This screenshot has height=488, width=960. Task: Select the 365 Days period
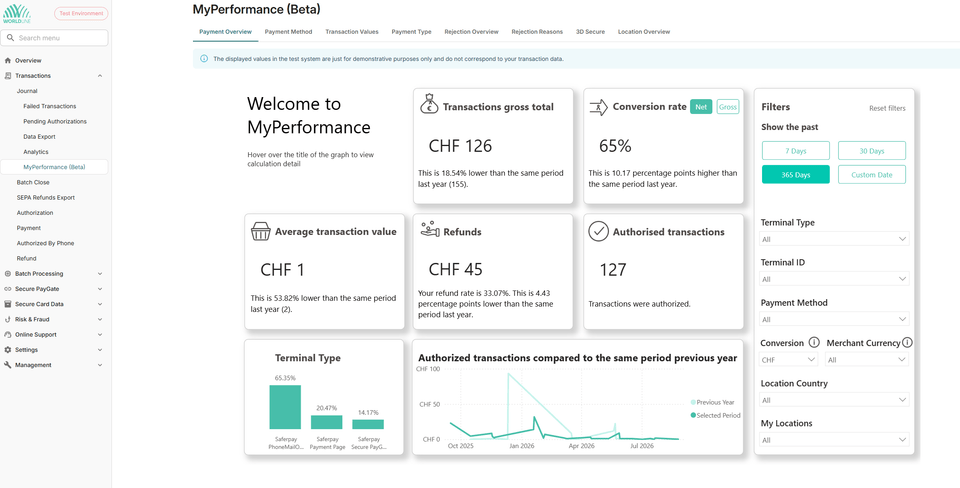(796, 175)
